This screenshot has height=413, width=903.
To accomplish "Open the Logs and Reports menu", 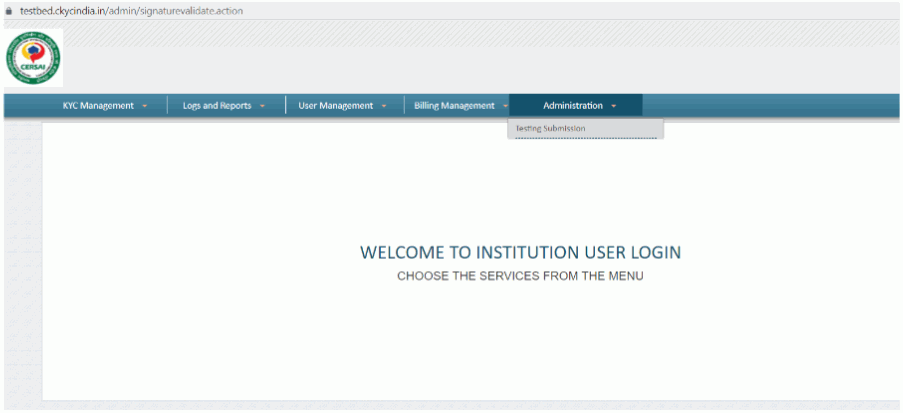I will 217,106.
